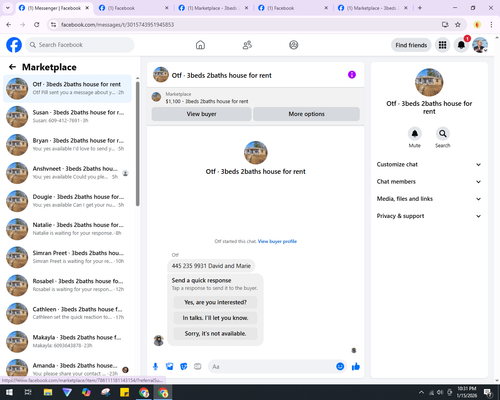Switch to the Messenger | Facebook tab
The height and width of the screenshot is (400, 500).
click(x=54, y=8)
